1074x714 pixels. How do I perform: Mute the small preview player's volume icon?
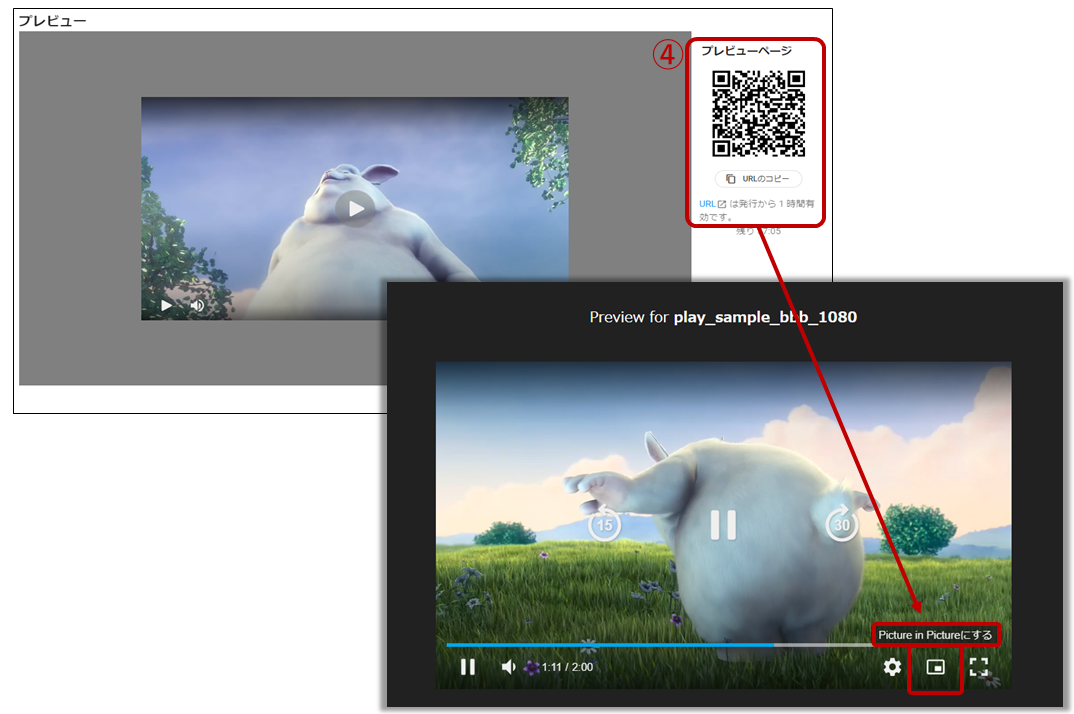tap(197, 305)
